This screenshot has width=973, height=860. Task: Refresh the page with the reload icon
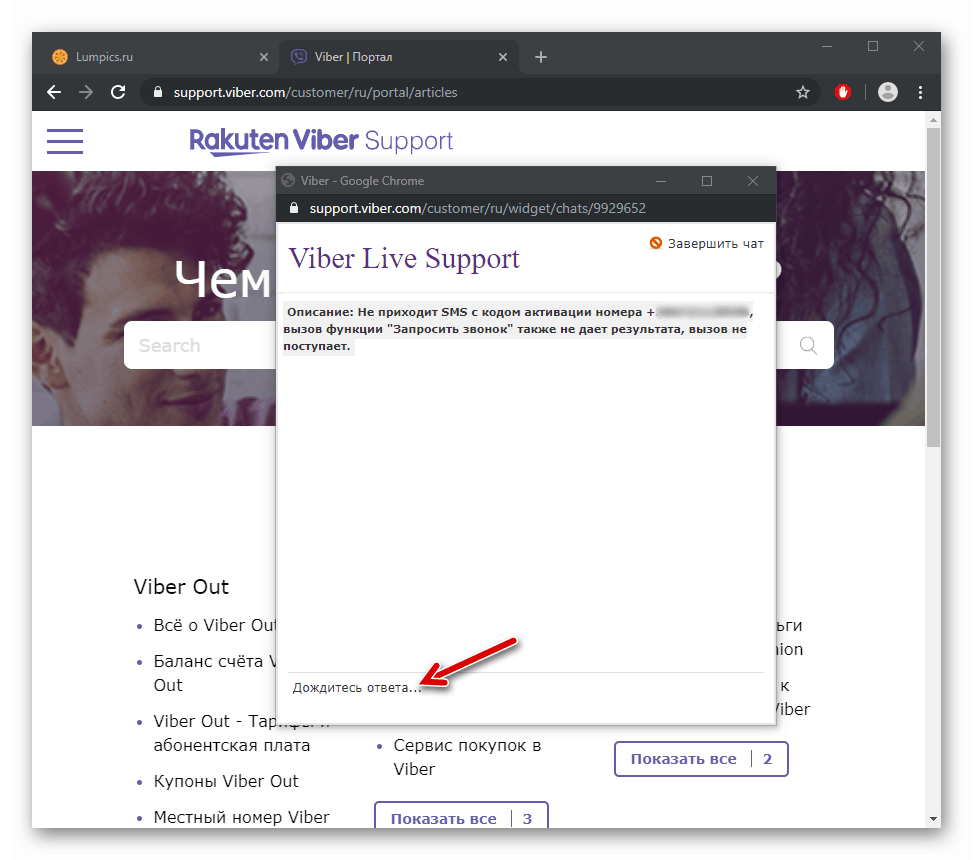pos(117,92)
